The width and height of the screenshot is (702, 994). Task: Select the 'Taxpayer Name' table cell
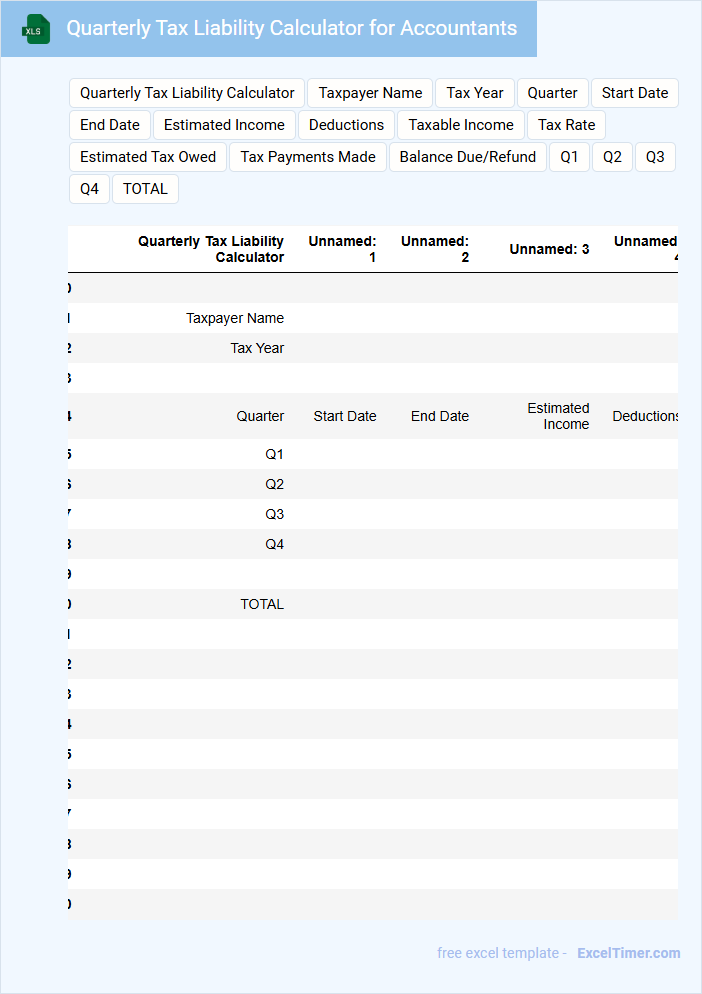click(x=235, y=318)
